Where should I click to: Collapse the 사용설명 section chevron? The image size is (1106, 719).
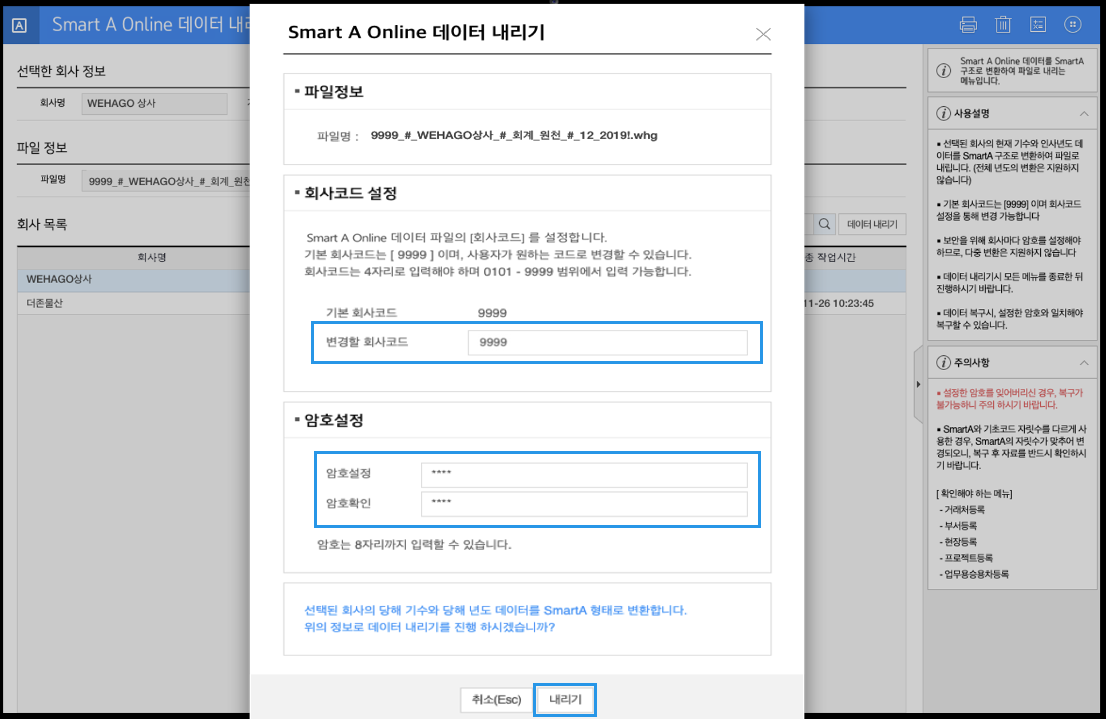click(x=1084, y=114)
